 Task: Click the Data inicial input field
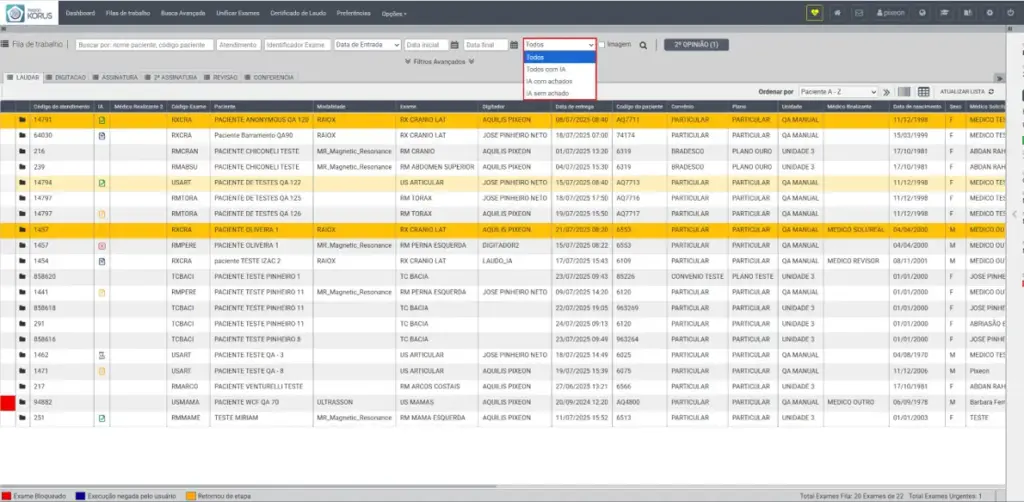point(426,45)
